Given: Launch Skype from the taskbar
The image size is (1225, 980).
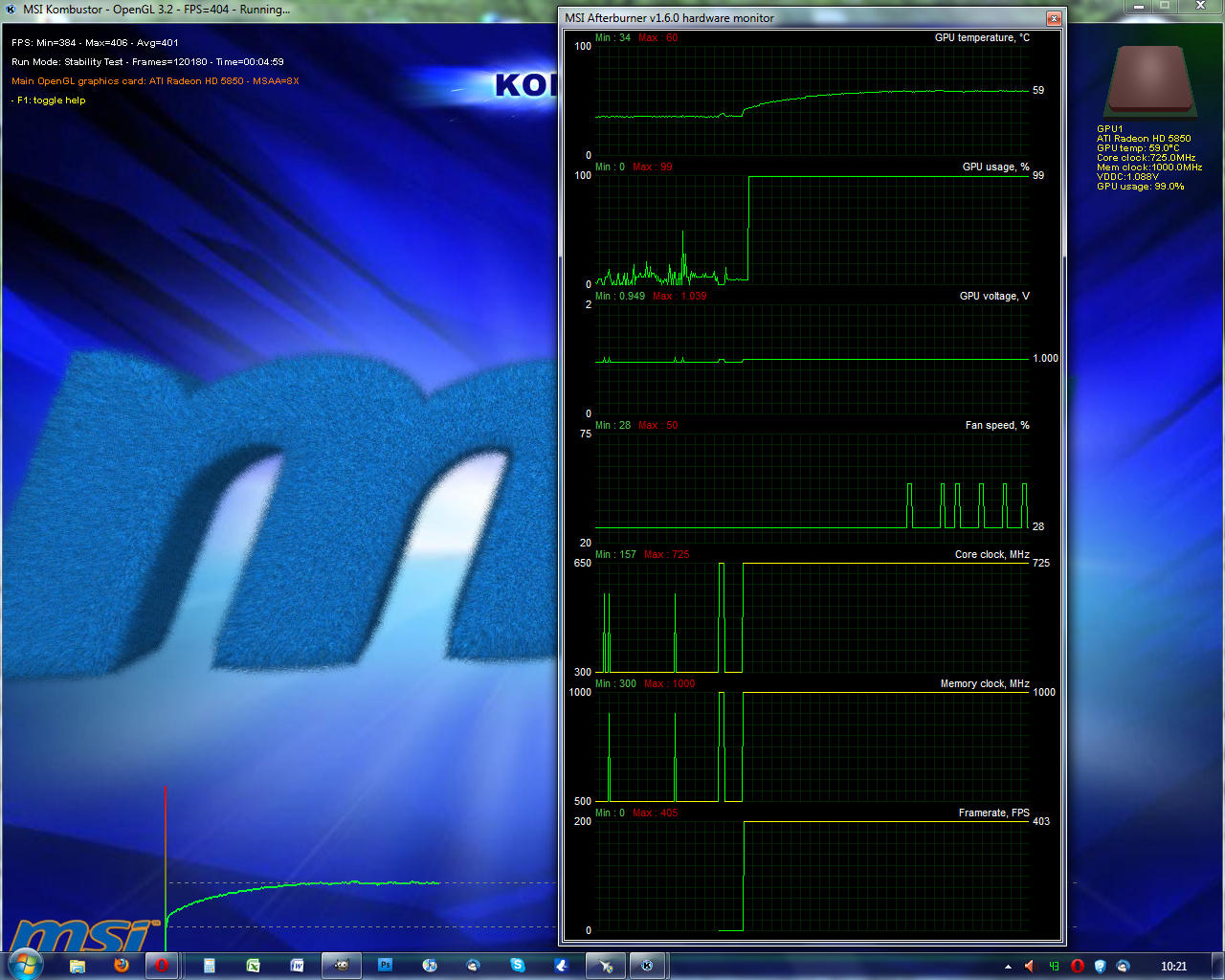Looking at the screenshot, I should (518, 966).
